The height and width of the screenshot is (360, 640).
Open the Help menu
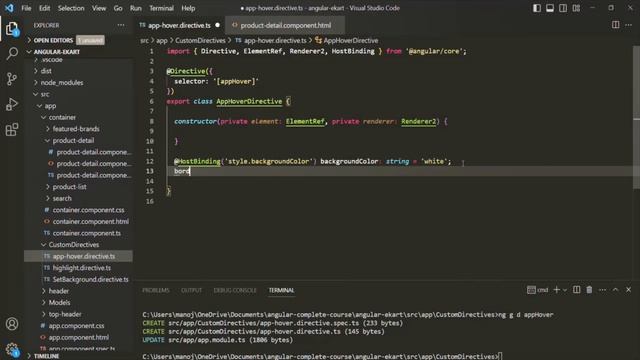click(x=188, y=8)
